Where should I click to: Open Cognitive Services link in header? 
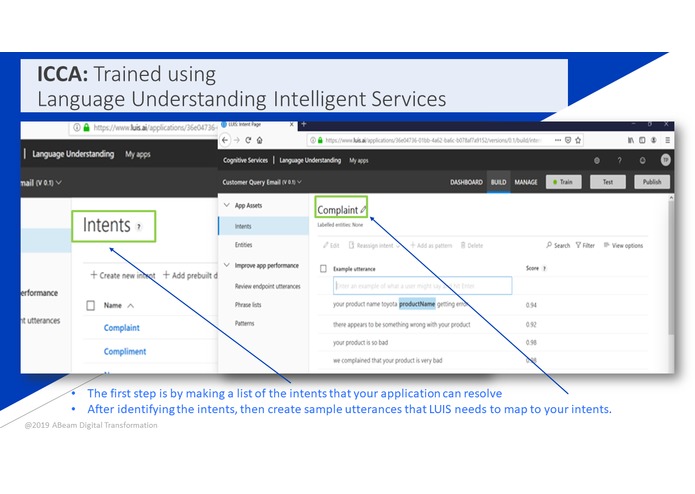coord(245,160)
